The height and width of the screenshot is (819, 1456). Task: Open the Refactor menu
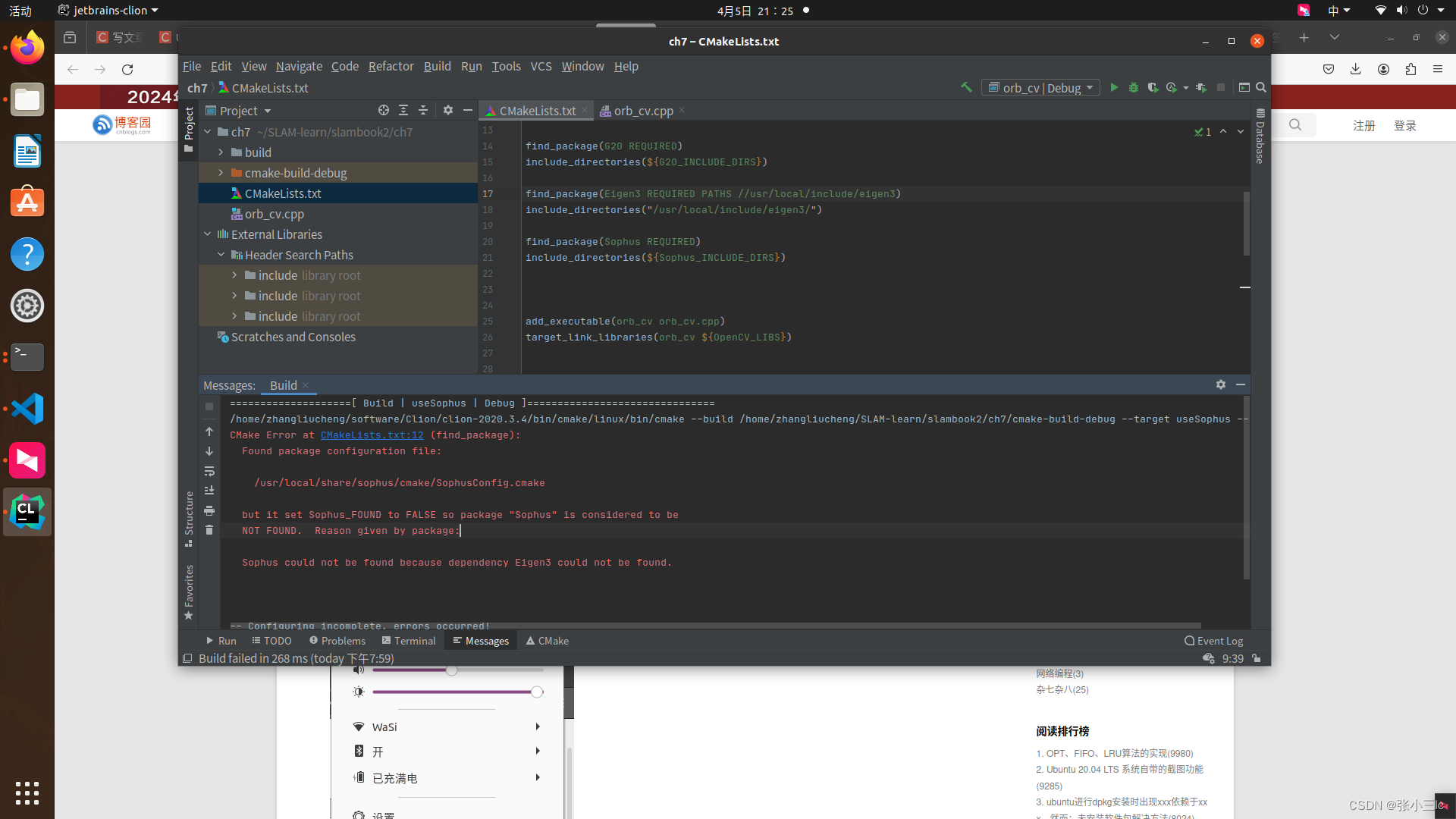391,66
